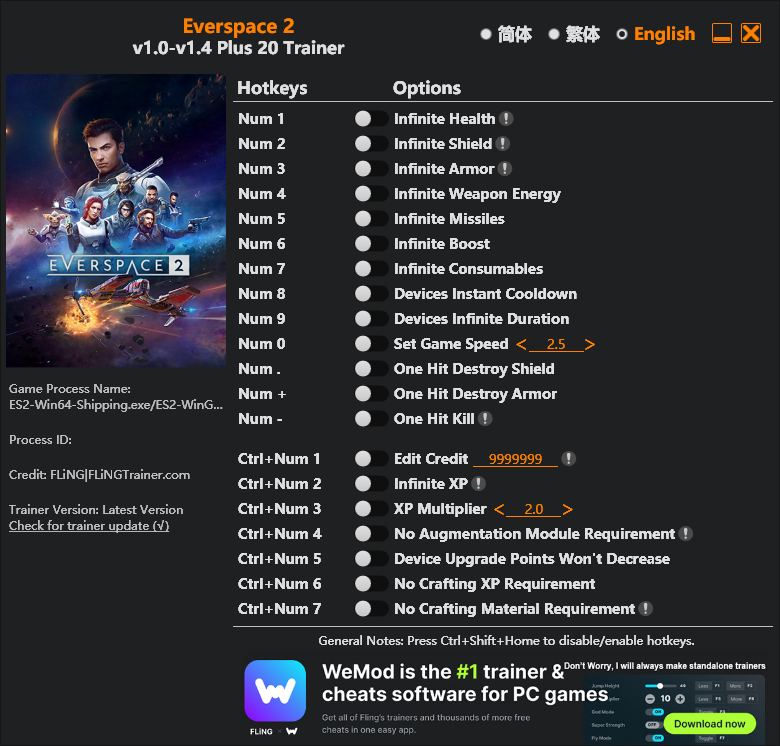Viewport: 780px width, 746px height.
Task: Click the info icon beside Edit Credit value
Action: pos(568,459)
